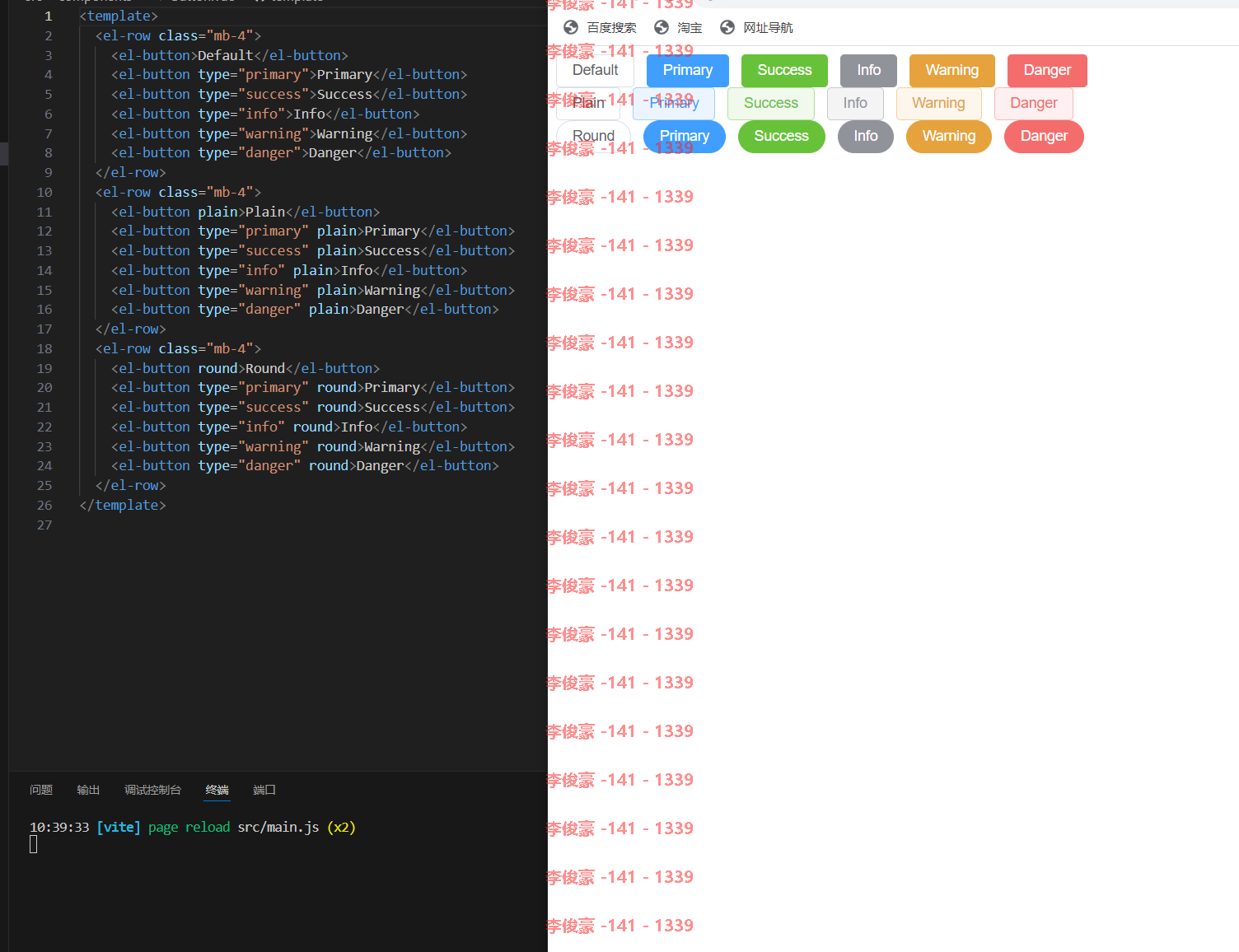Click the code line with el-button Default
This screenshot has height=952, width=1239.
coord(230,55)
